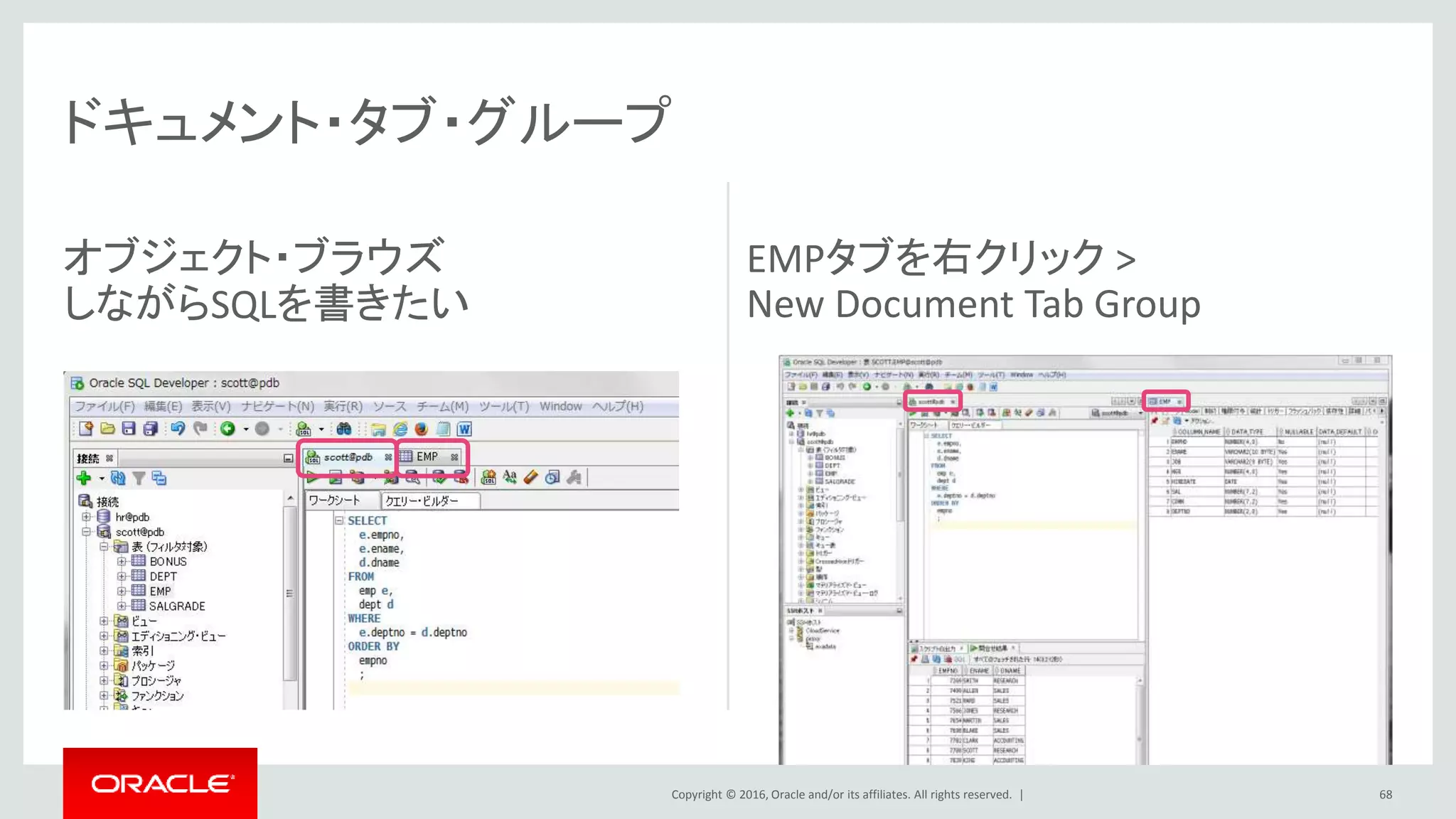1456x819 pixels.
Task: Click the grey Forward navigation button, left screenshot
Action: click(262, 429)
